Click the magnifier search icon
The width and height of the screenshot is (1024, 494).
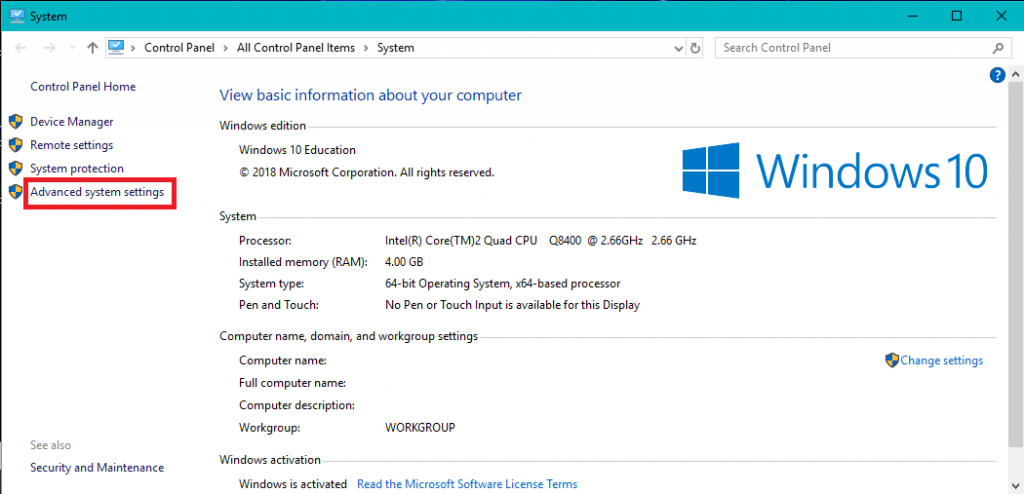tap(998, 48)
